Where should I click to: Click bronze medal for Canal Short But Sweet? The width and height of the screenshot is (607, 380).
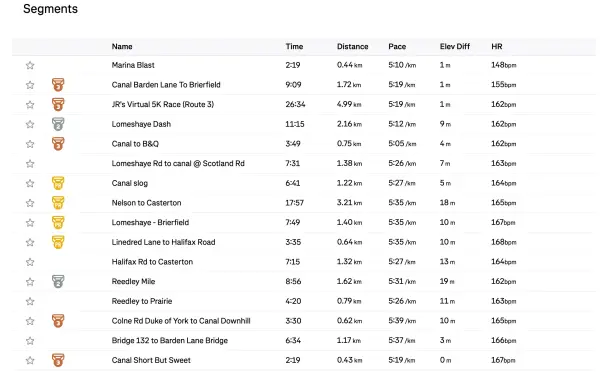[x=58, y=360]
